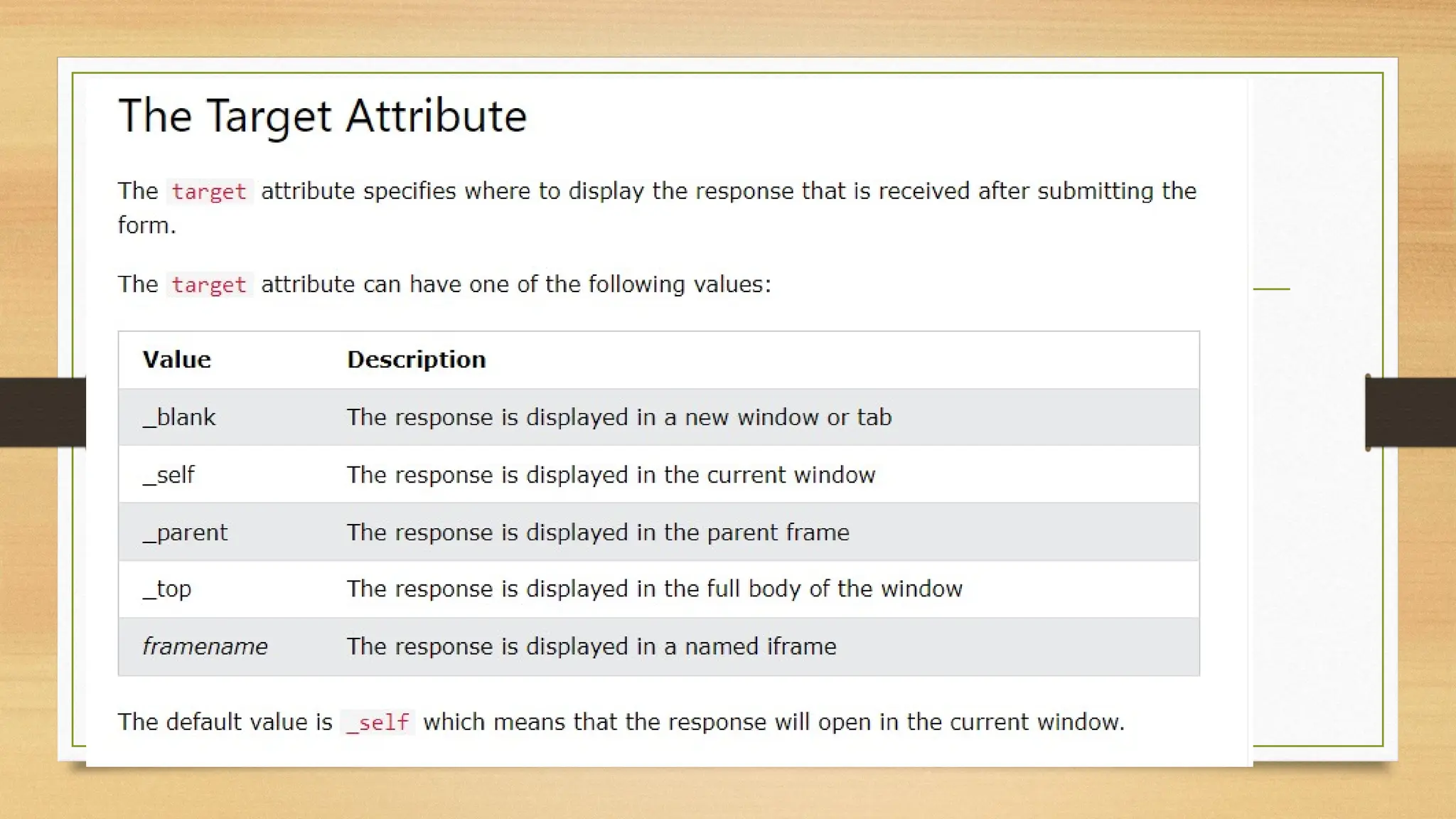
Task: Select the _parent value cell
Action: tap(186, 532)
